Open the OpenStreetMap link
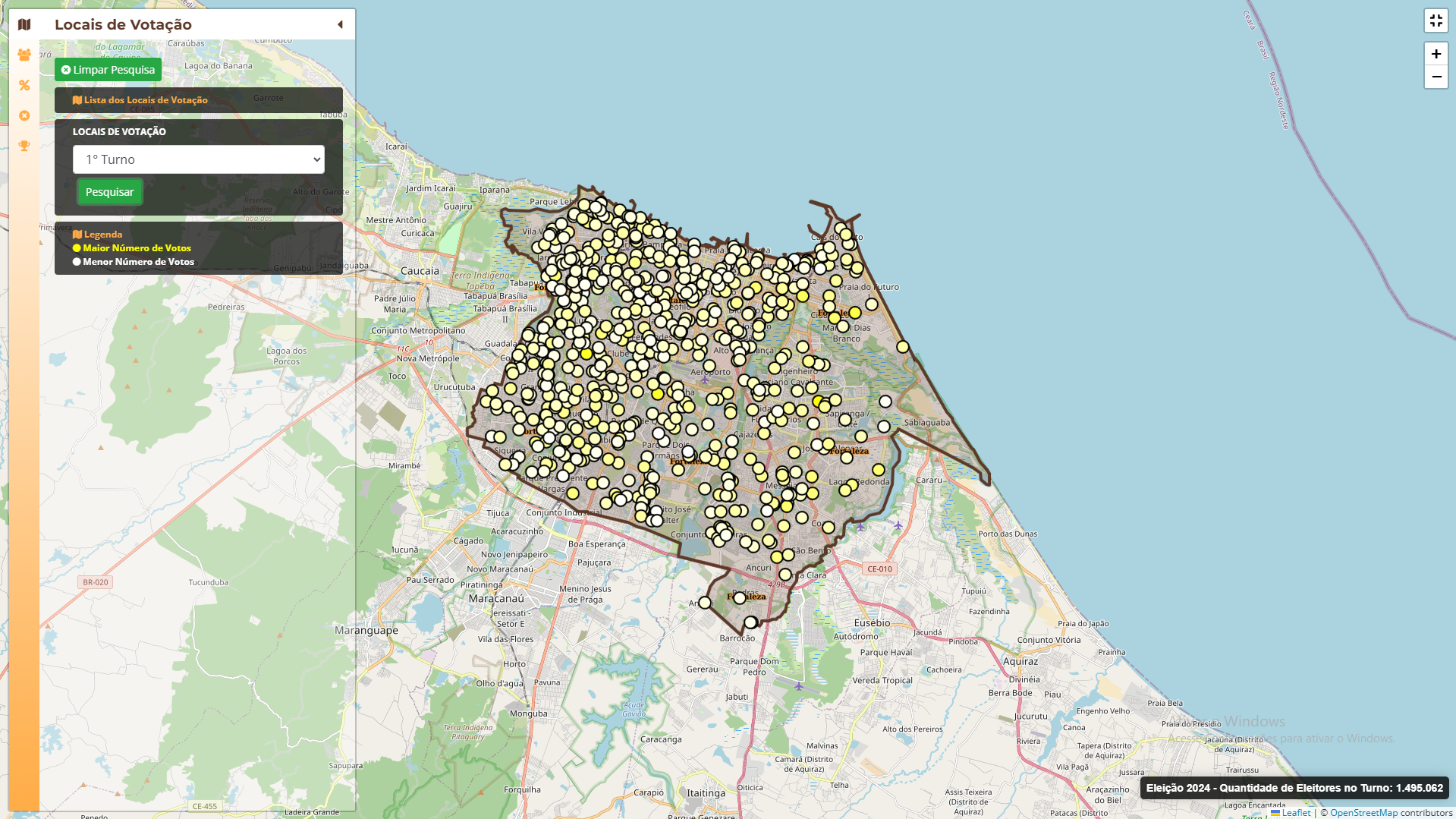This screenshot has height=819, width=1456. pyautogui.click(x=1363, y=813)
